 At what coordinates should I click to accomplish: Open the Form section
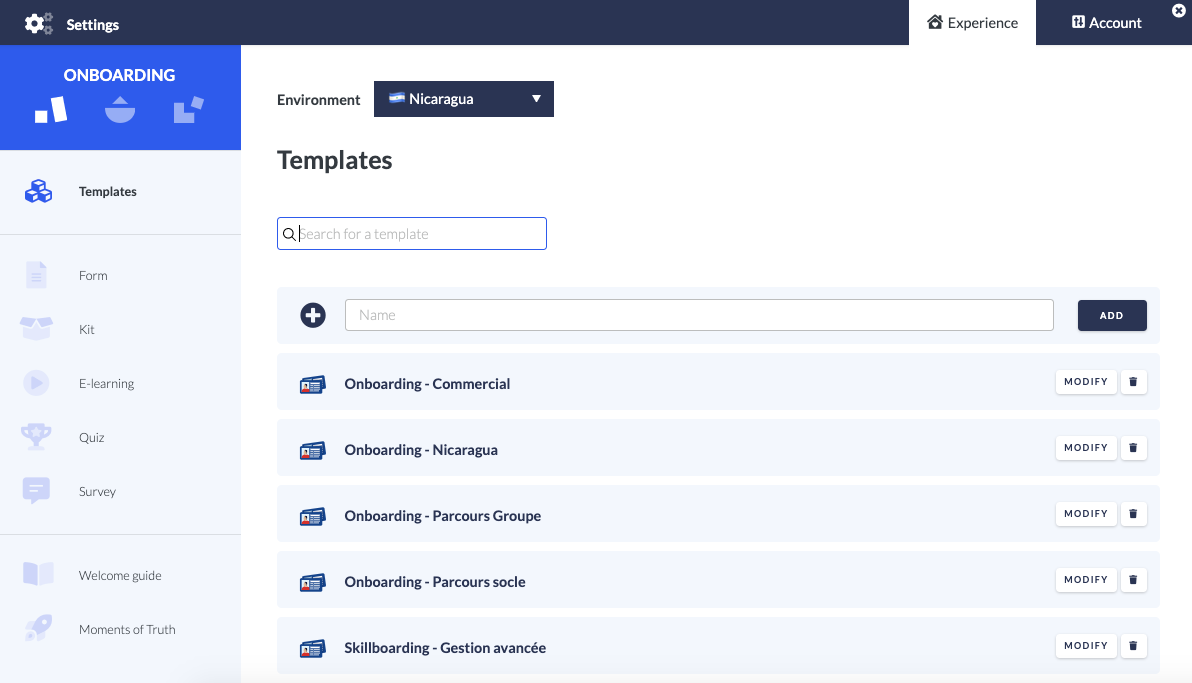click(93, 275)
